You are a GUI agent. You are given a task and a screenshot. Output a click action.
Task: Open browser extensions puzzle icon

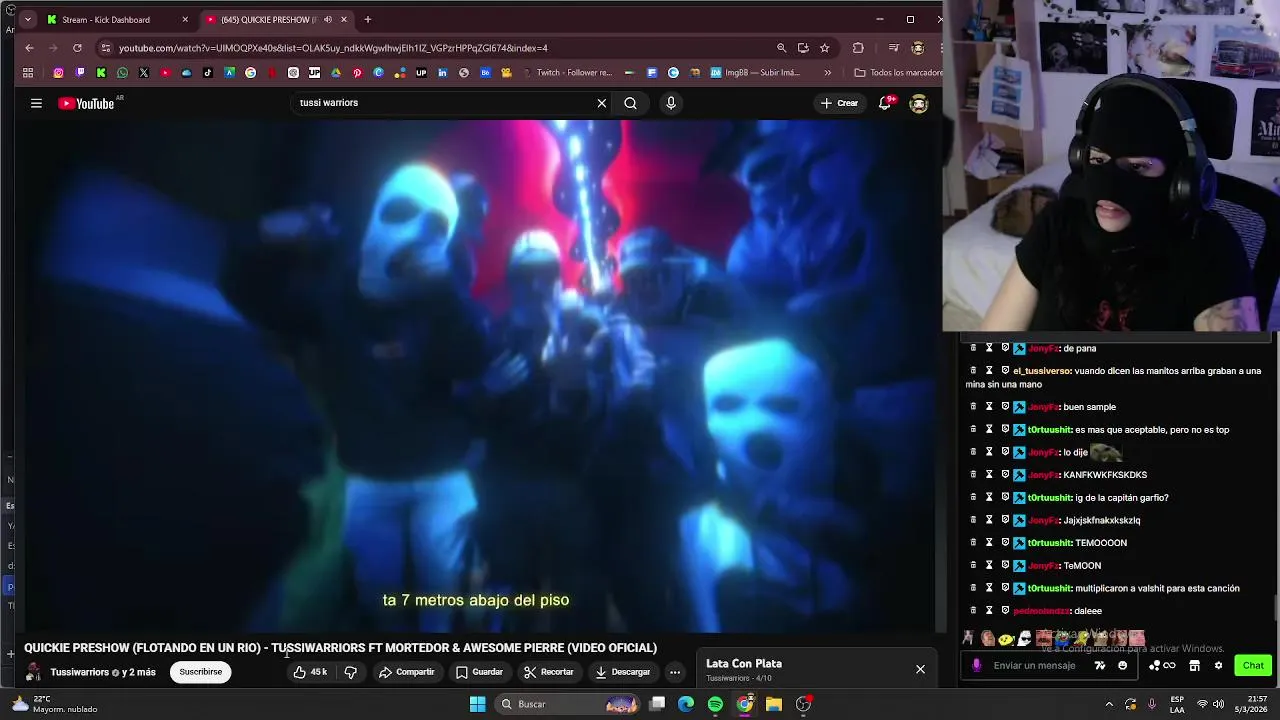click(x=857, y=48)
